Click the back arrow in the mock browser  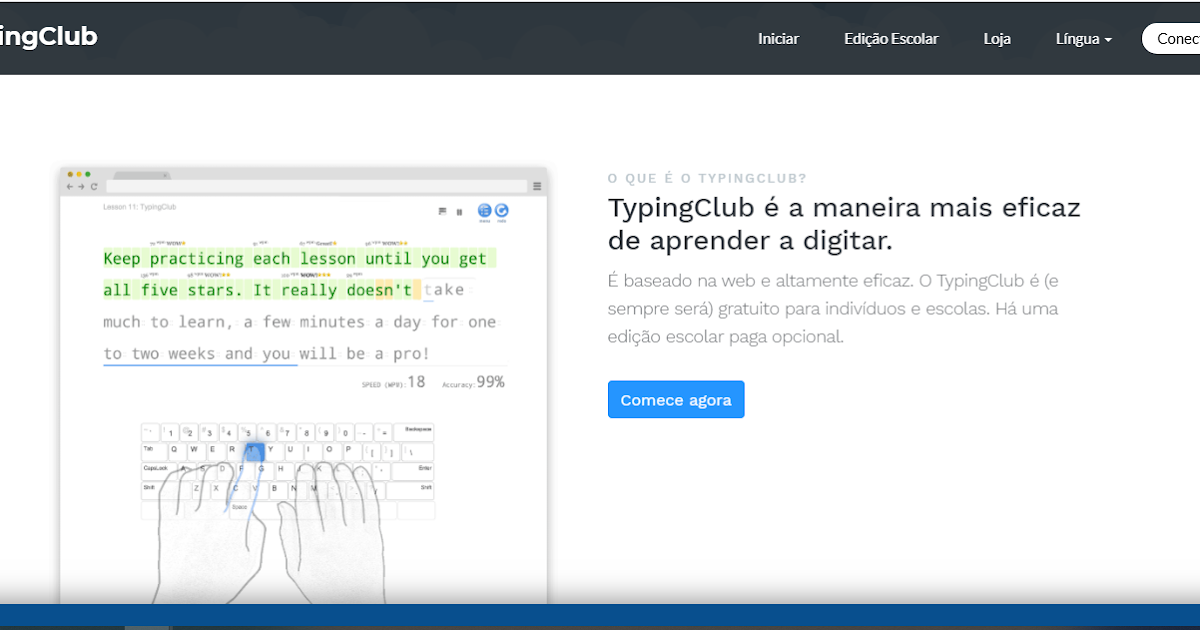point(70,186)
